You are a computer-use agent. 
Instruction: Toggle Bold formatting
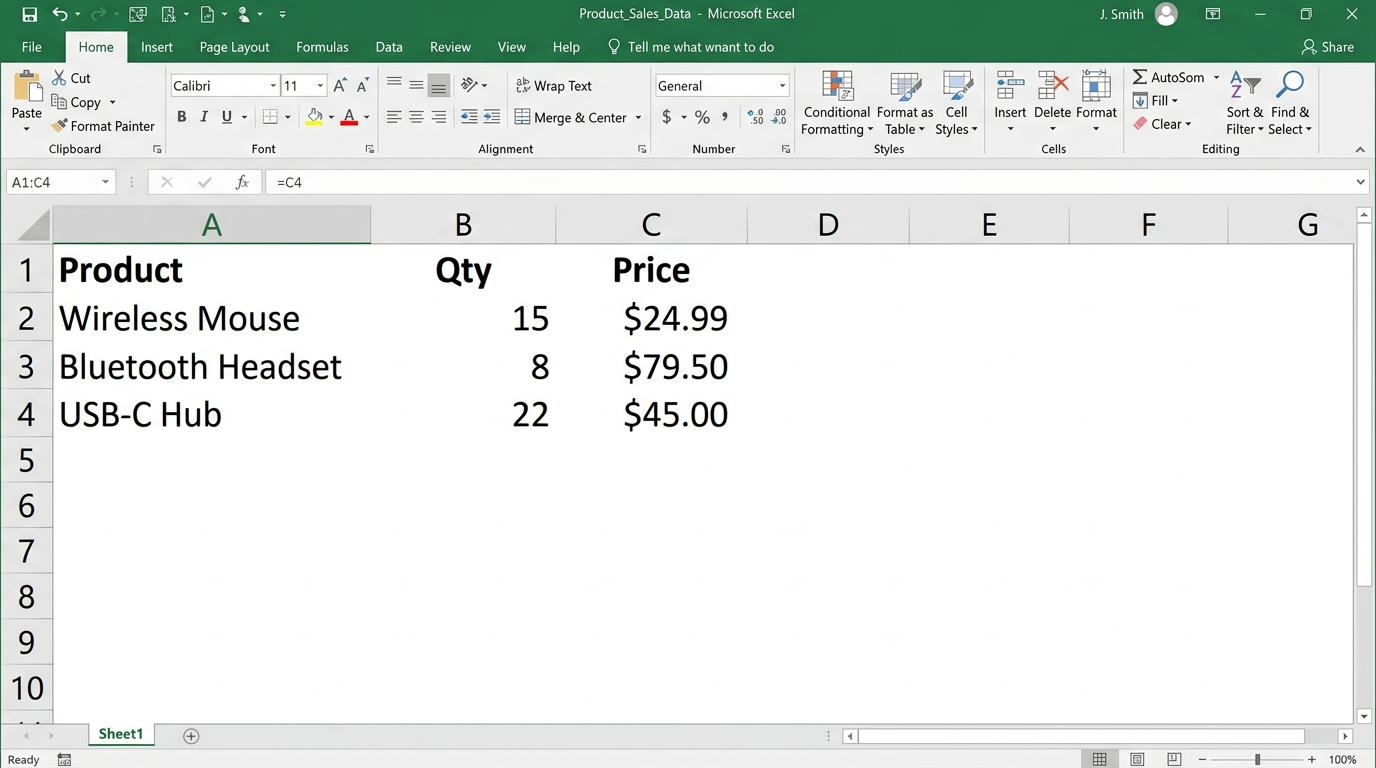point(182,117)
